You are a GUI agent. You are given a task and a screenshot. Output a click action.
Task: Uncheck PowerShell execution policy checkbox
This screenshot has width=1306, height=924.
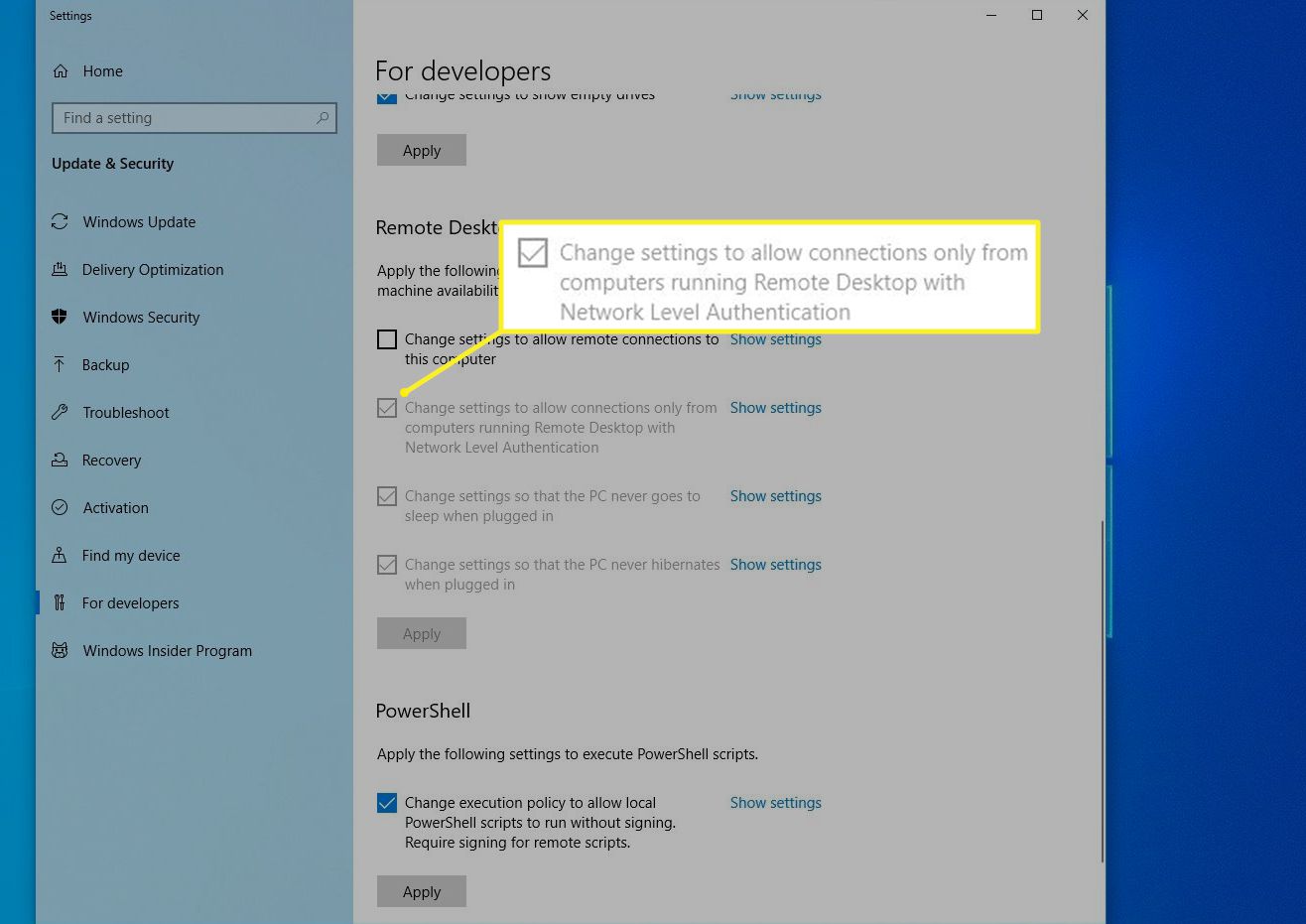point(387,803)
